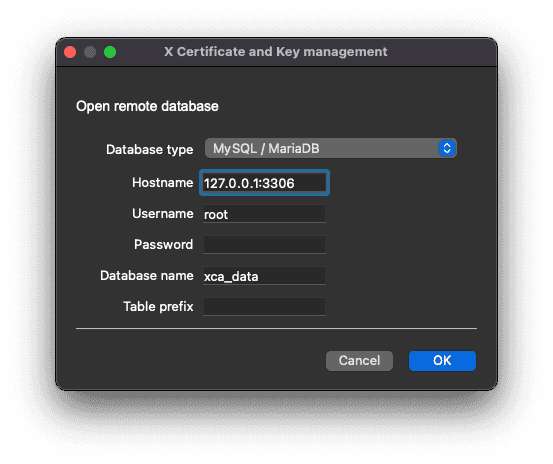The width and height of the screenshot is (553, 464).
Task: Click the Username label text
Action: [163, 214]
